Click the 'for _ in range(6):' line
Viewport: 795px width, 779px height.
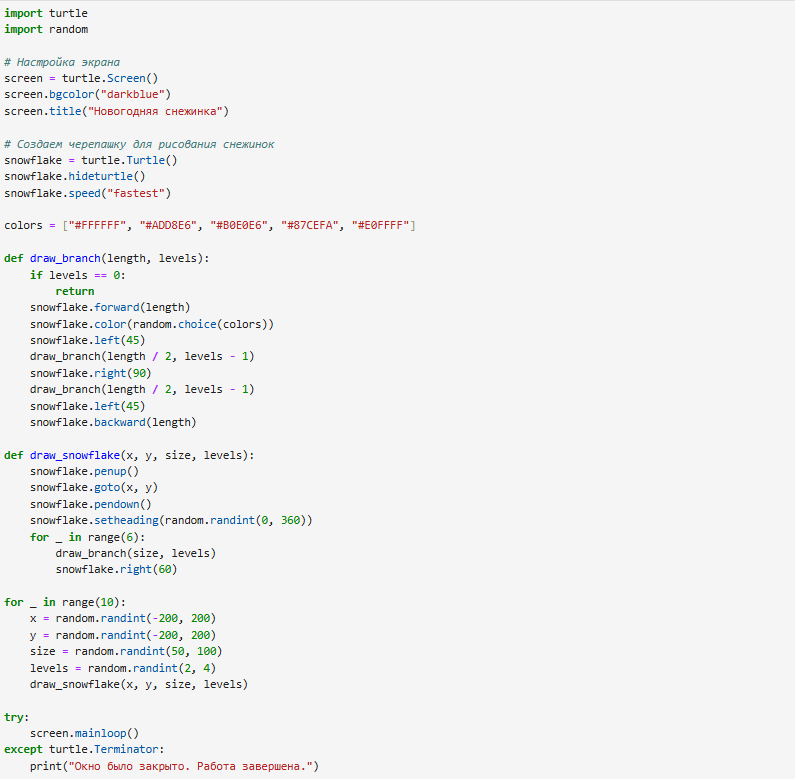pyautogui.click(x=88, y=538)
